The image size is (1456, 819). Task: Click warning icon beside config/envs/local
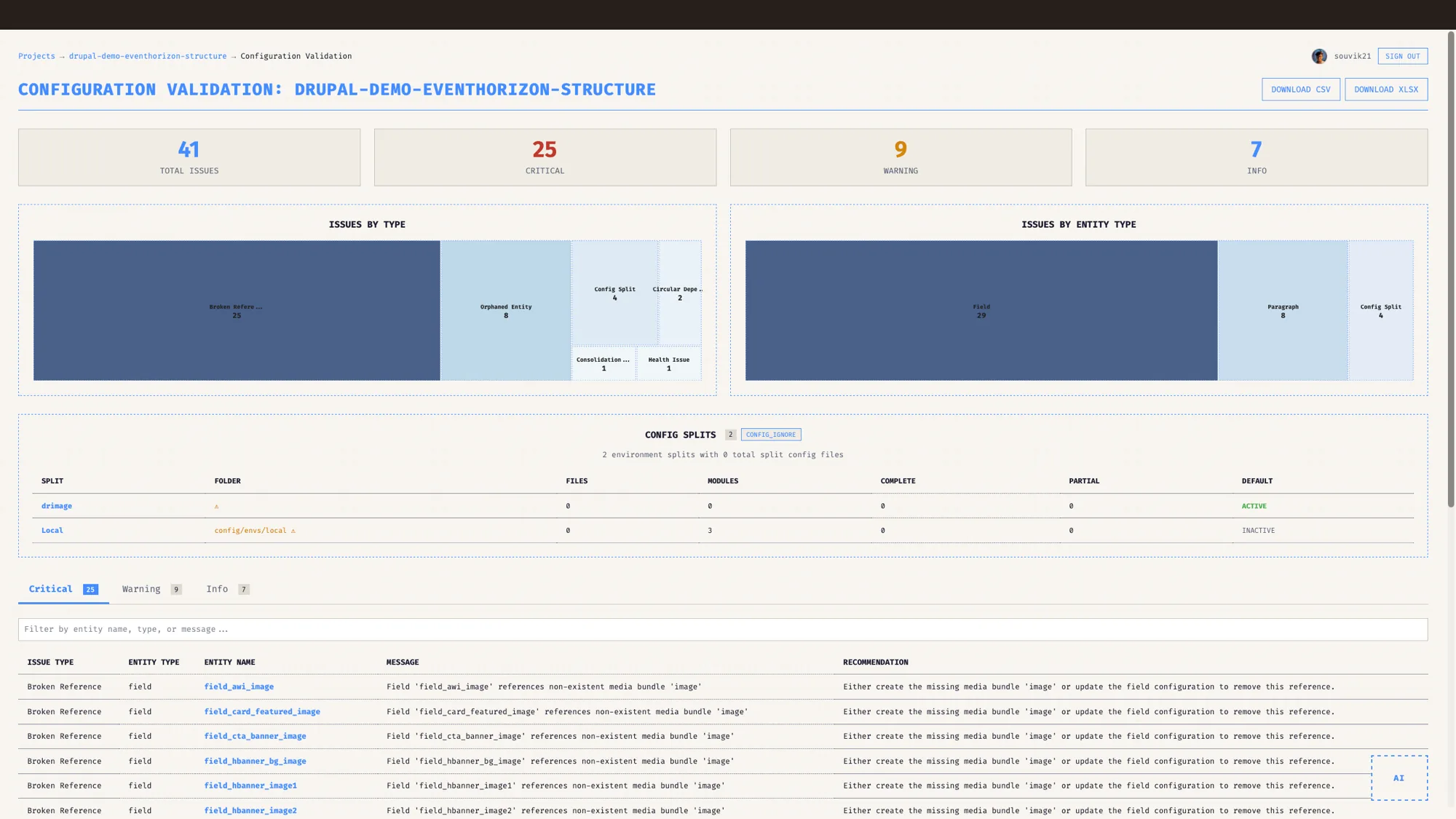click(293, 531)
